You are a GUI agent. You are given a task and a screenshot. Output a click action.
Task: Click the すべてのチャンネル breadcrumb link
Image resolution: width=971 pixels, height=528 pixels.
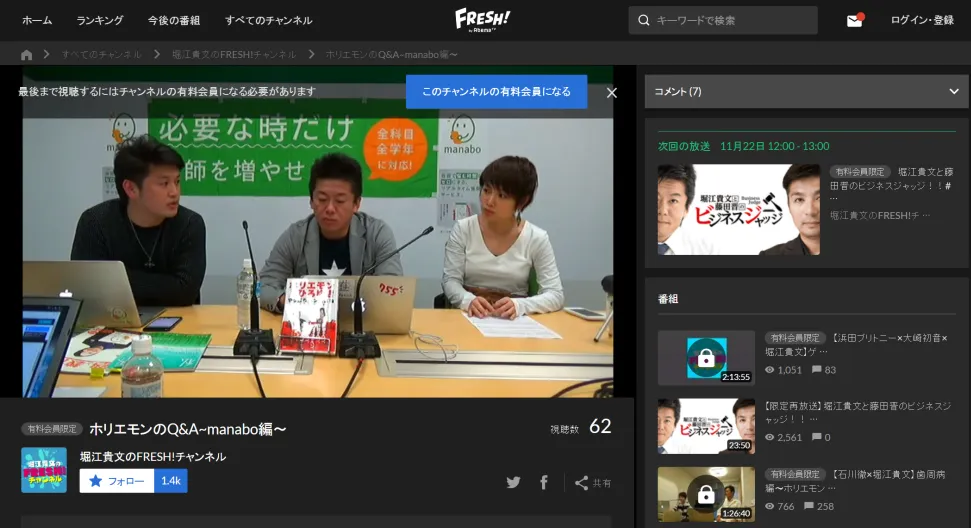coord(102,54)
